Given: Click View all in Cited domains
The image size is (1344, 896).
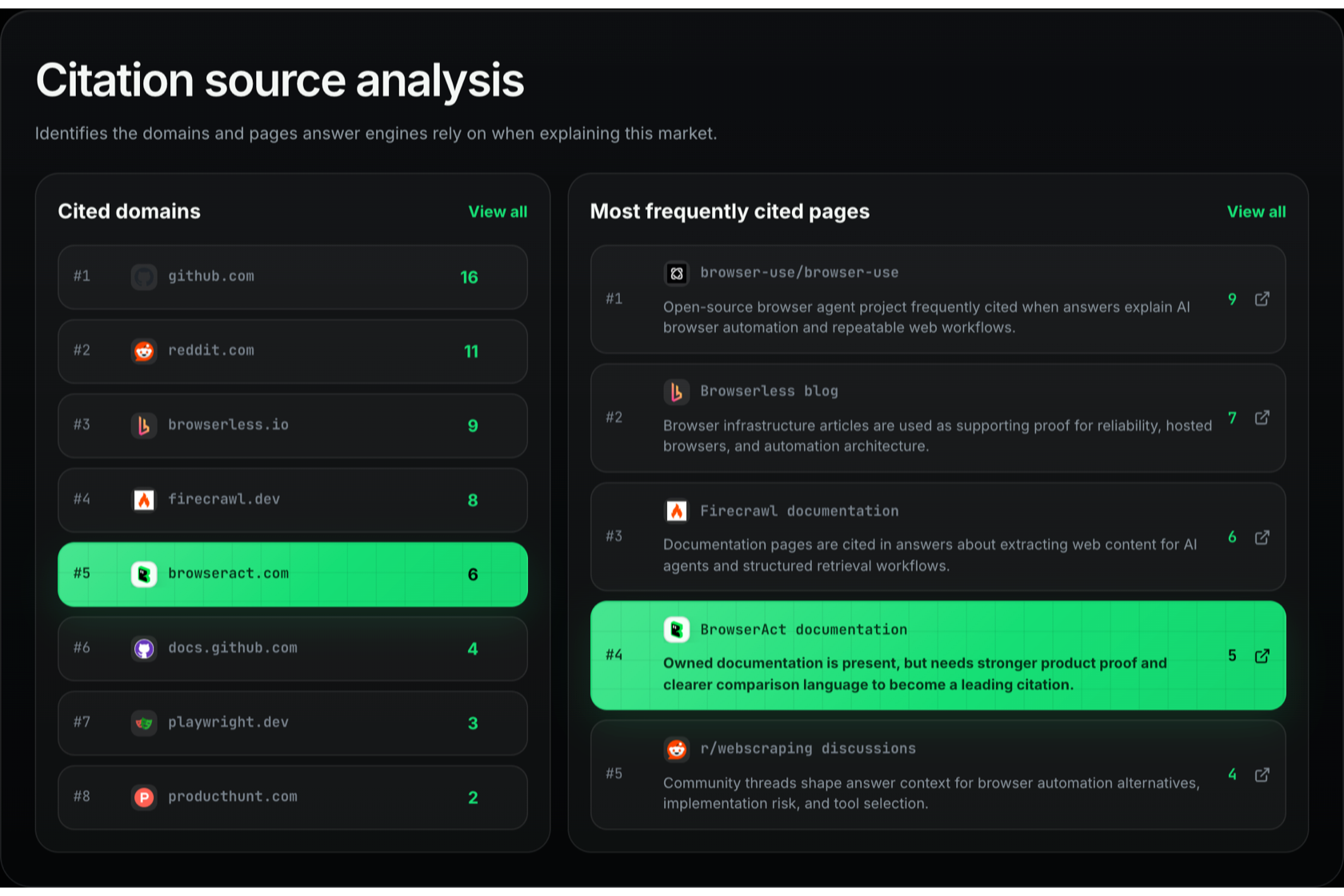Looking at the screenshot, I should (498, 212).
